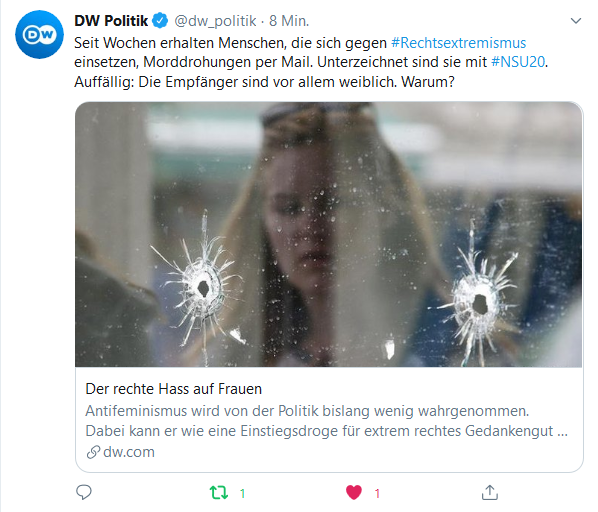Viewport: 598px width, 512px height.
Task: Click the tweet text body Seit Wochen
Action: click(x=311, y=62)
